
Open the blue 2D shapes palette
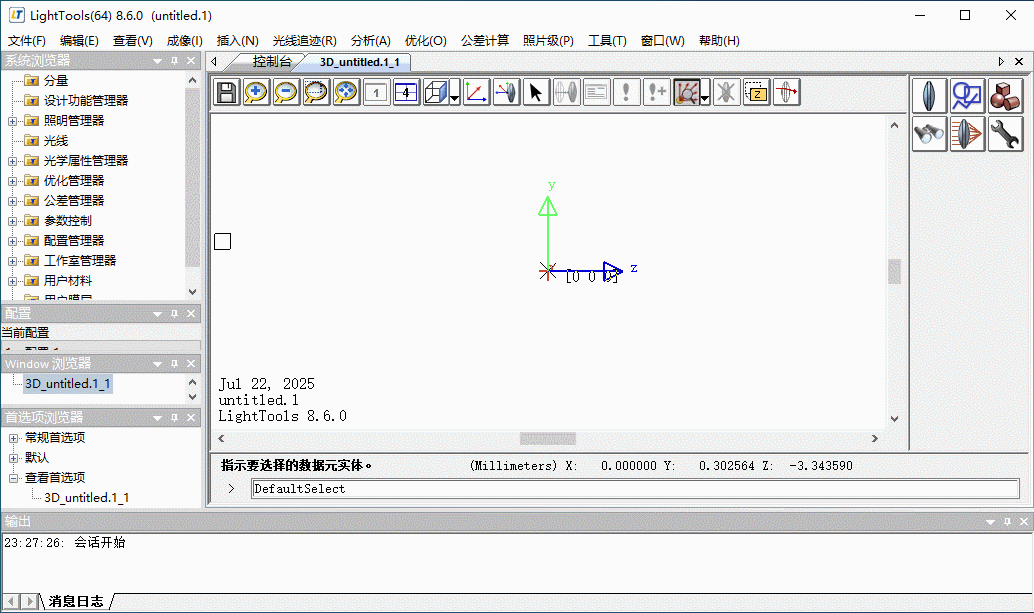point(967,96)
